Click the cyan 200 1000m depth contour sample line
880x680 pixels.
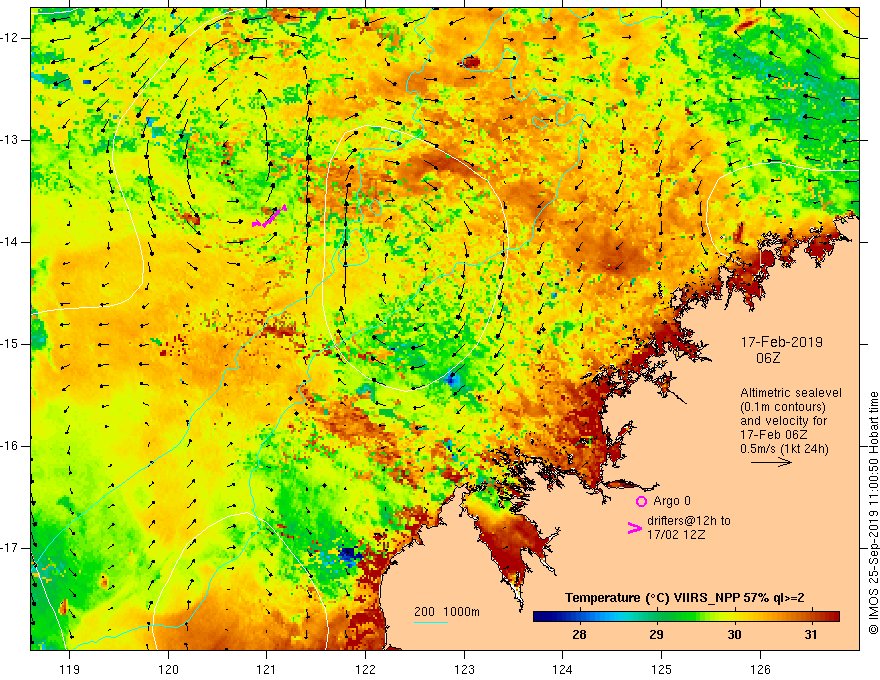pyautogui.click(x=431, y=622)
